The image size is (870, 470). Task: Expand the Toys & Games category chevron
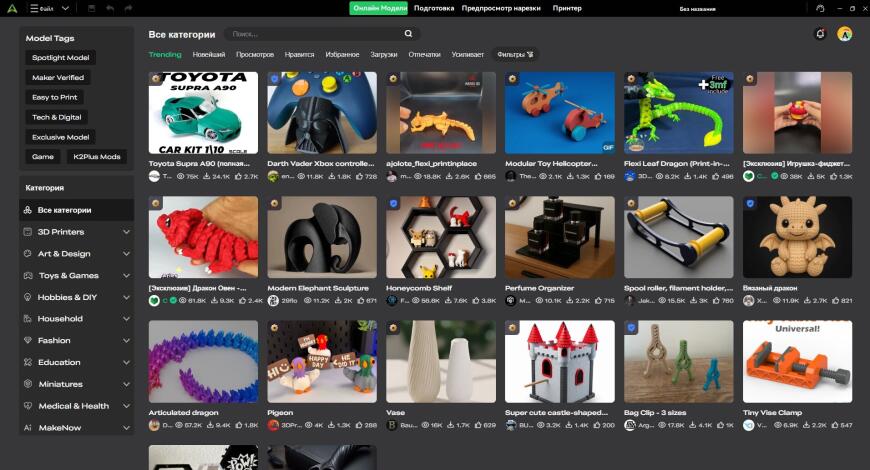point(126,275)
